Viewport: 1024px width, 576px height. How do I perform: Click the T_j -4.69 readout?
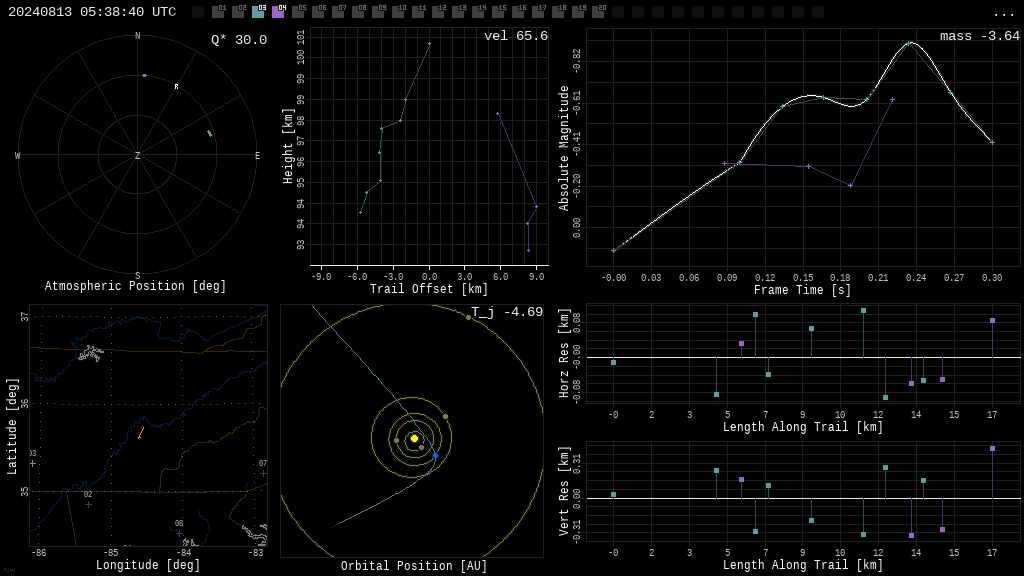point(507,312)
